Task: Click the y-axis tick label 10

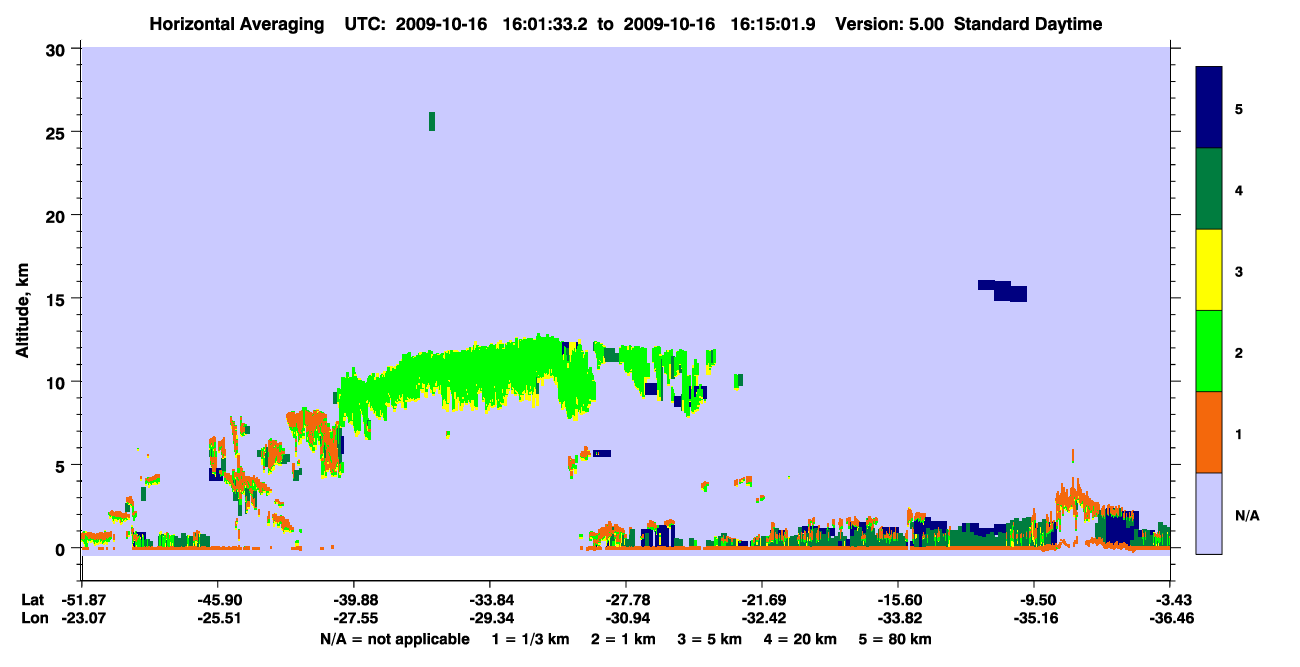Action: pyautogui.click(x=57, y=382)
